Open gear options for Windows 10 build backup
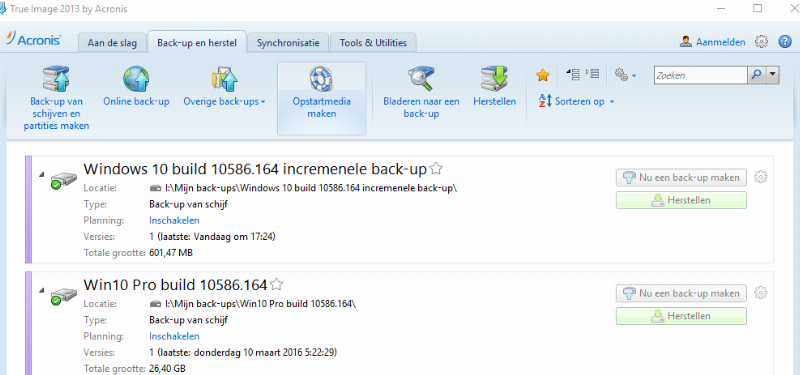 (x=760, y=177)
